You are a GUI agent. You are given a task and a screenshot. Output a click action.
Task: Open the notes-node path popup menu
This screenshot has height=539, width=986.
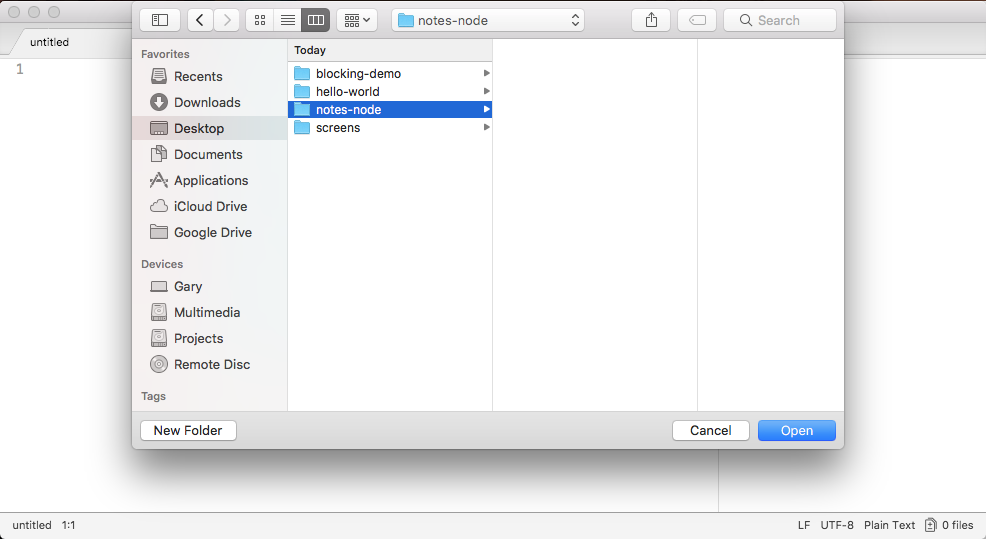[488, 20]
